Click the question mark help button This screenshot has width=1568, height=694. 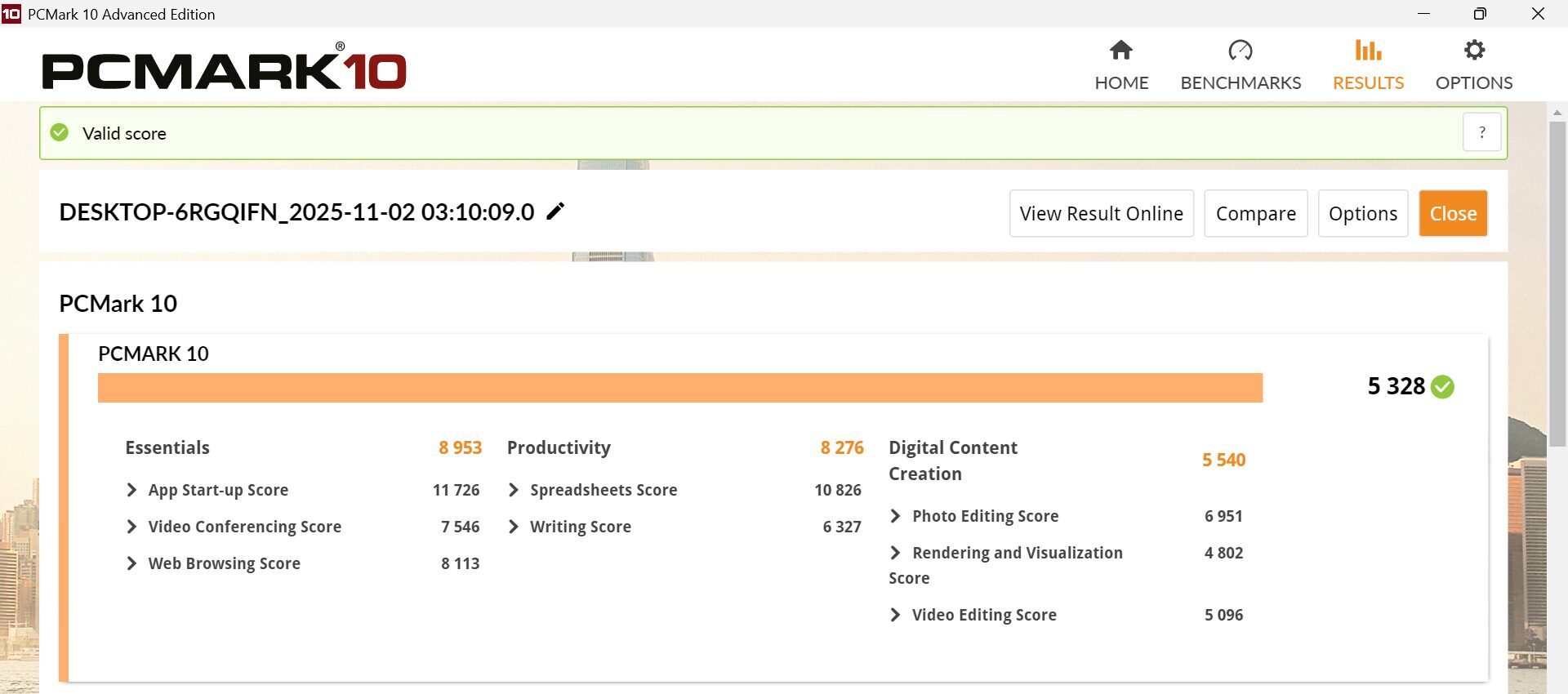(x=1481, y=132)
